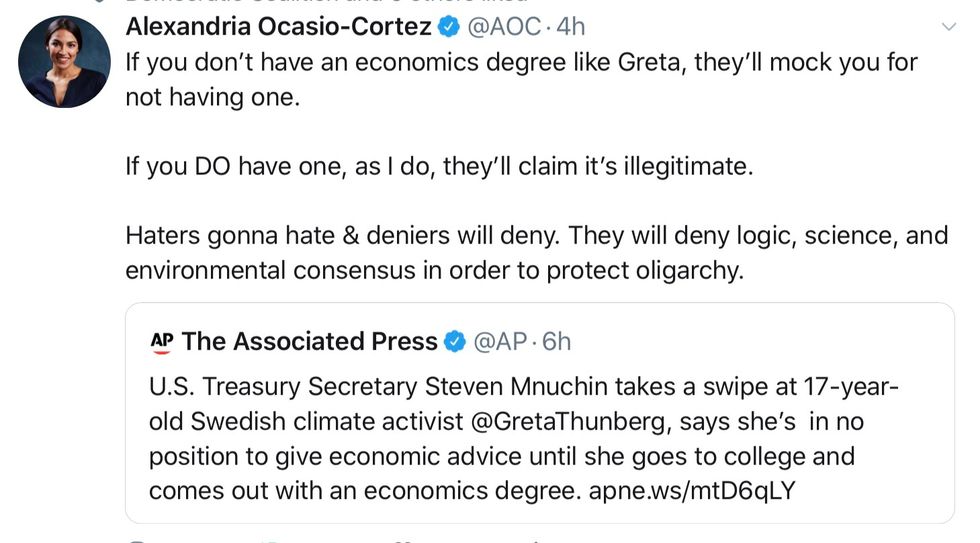Screen dimensions: 980x543
Task: Click the Associated Press verified badge
Action: tap(454, 342)
